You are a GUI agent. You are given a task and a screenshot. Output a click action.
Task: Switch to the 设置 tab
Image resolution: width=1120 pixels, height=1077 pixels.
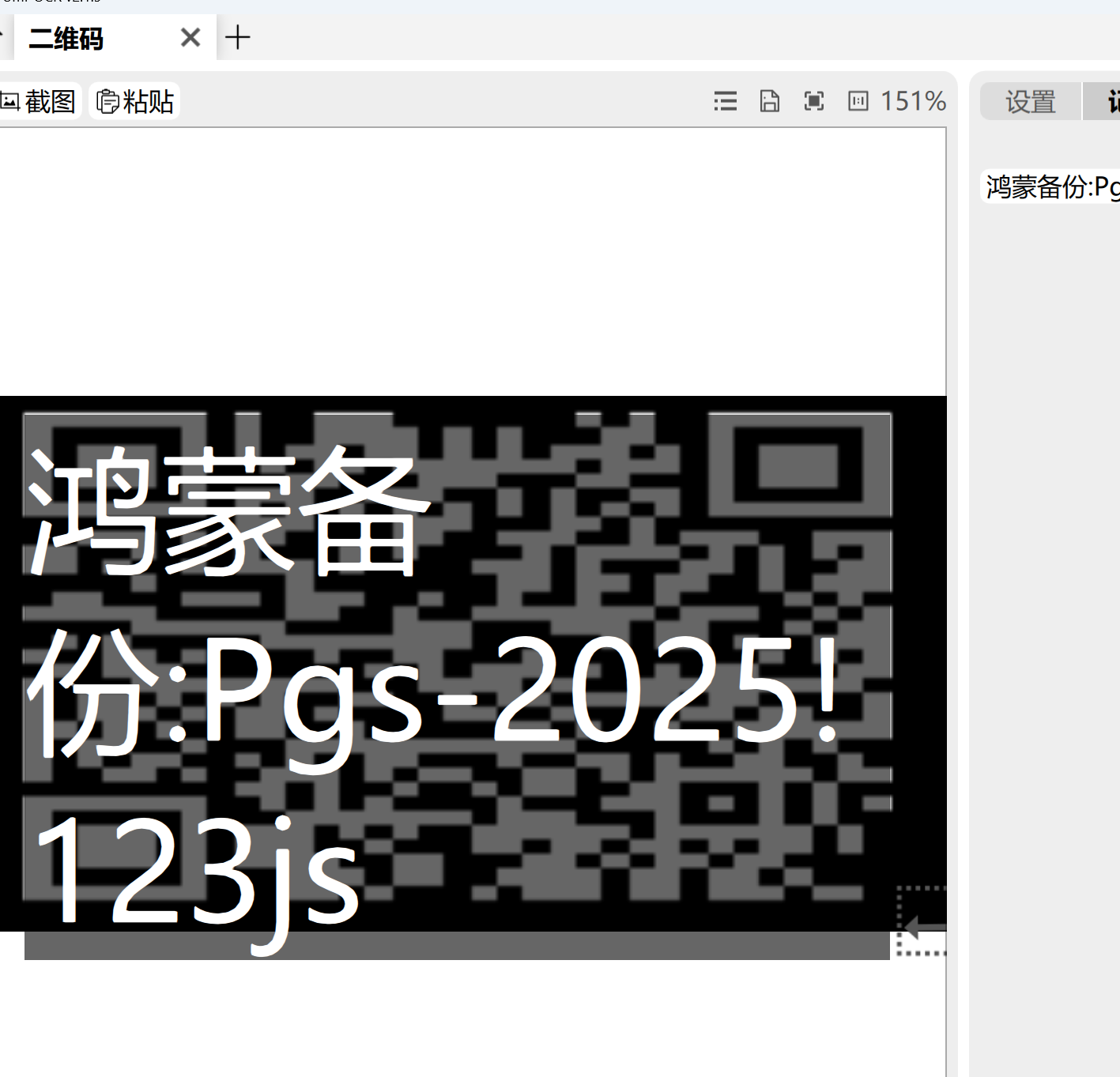coord(1030,101)
